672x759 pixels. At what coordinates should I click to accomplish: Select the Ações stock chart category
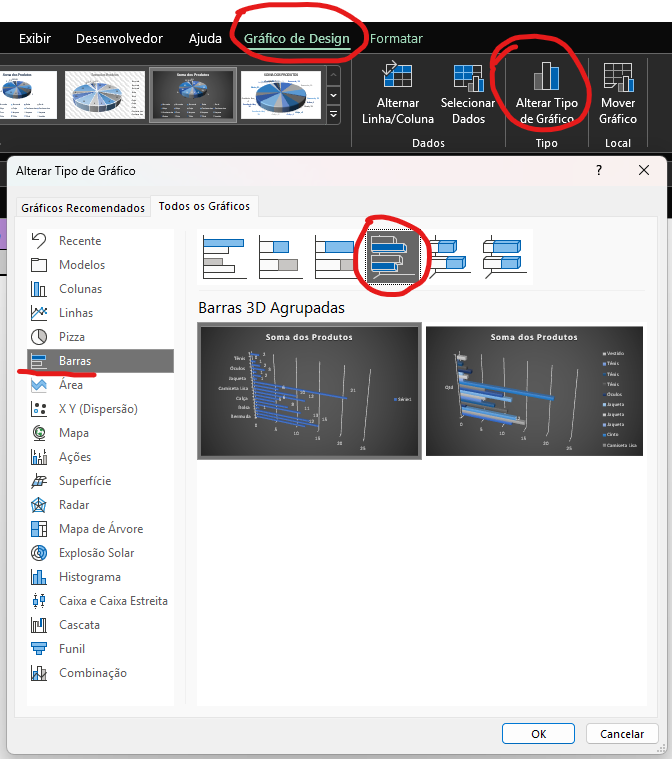(x=100, y=457)
